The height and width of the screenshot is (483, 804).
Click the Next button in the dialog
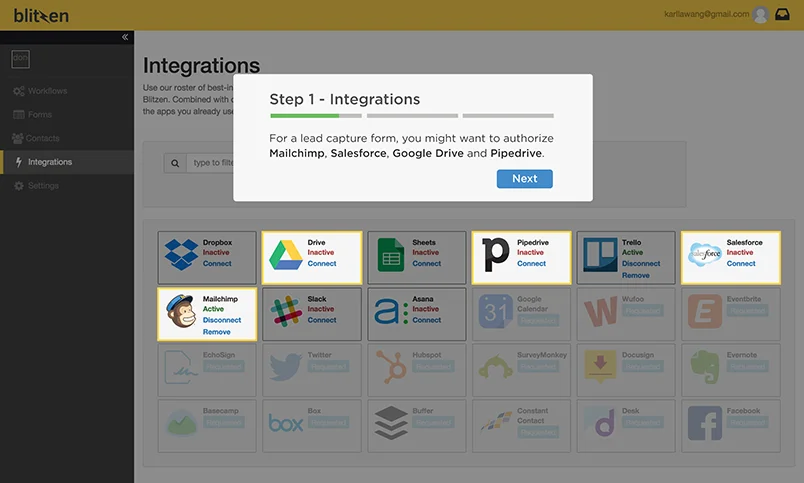point(525,179)
